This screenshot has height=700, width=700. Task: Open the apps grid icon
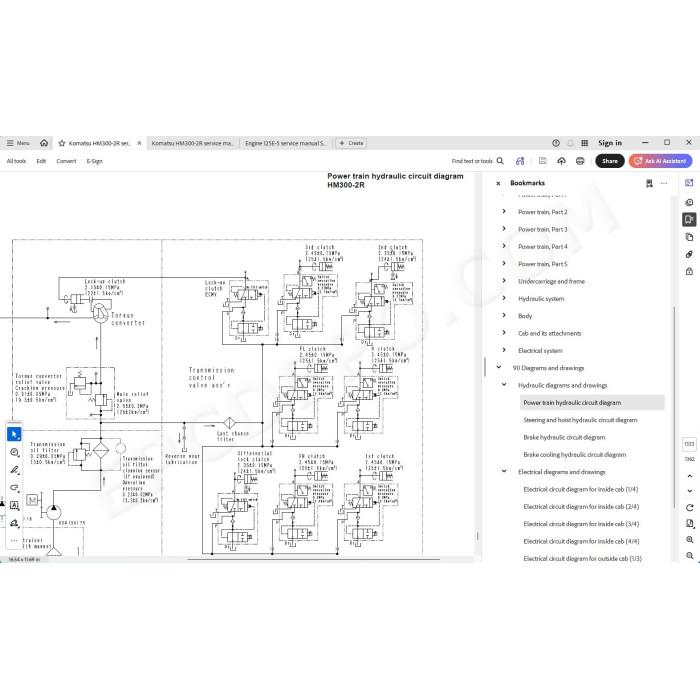pos(584,143)
